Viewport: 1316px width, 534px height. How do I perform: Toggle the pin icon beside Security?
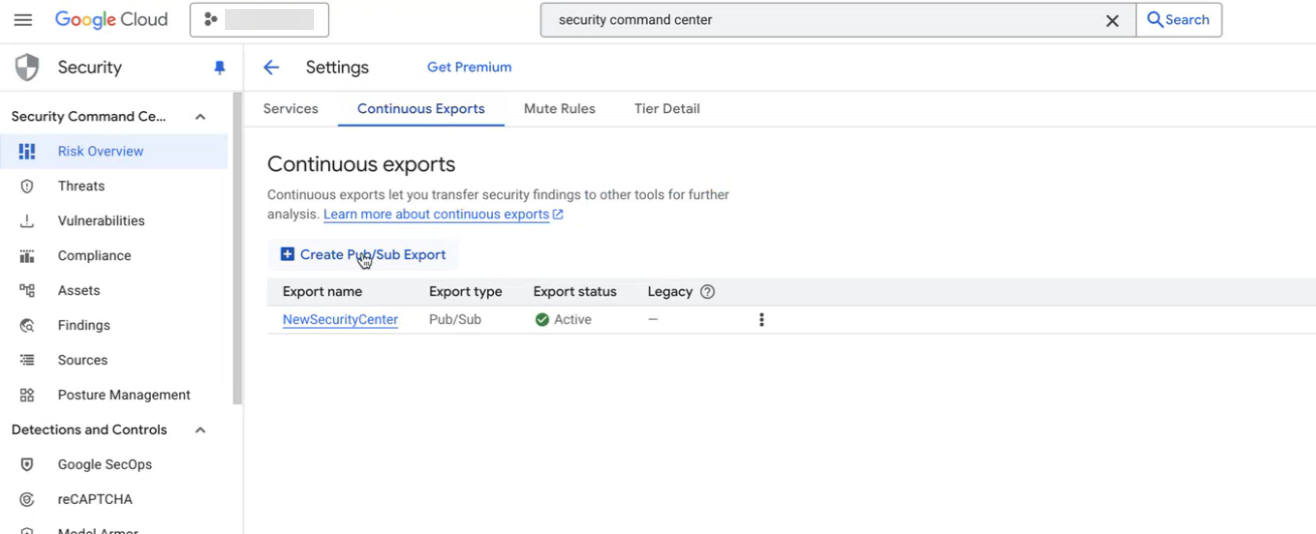pos(220,68)
